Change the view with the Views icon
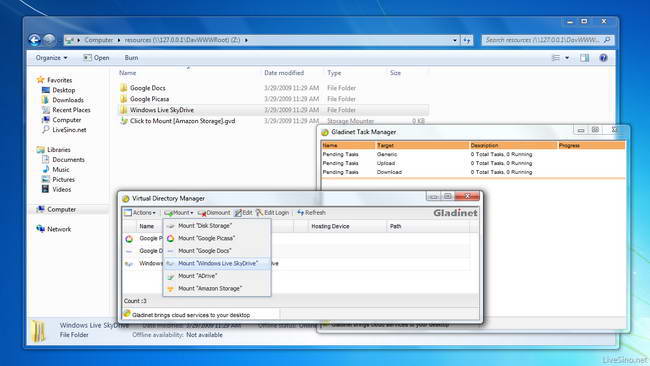The height and width of the screenshot is (366, 650). coord(556,58)
